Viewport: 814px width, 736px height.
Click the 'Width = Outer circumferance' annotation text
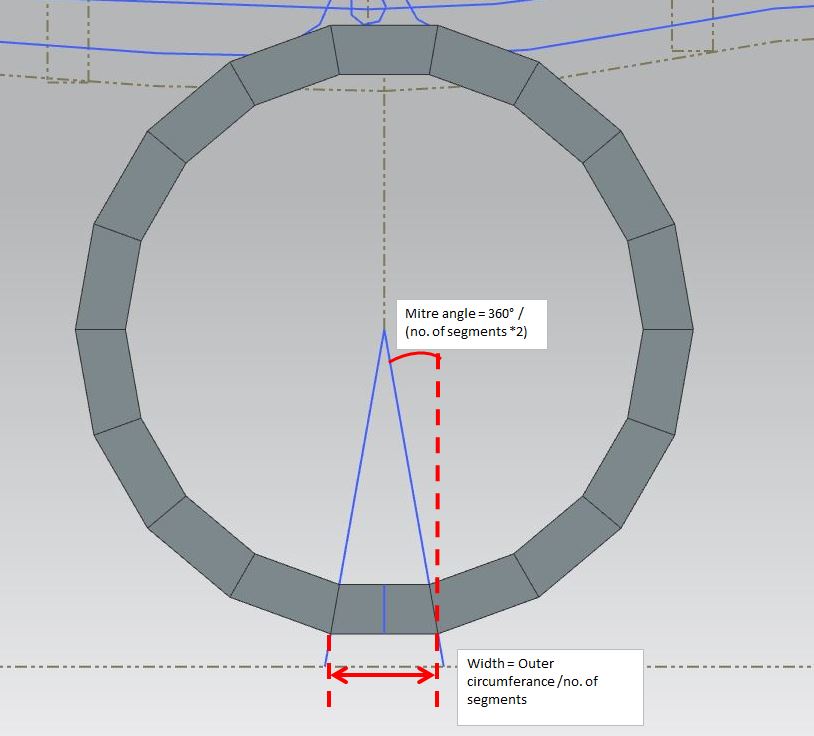point(532,682)
